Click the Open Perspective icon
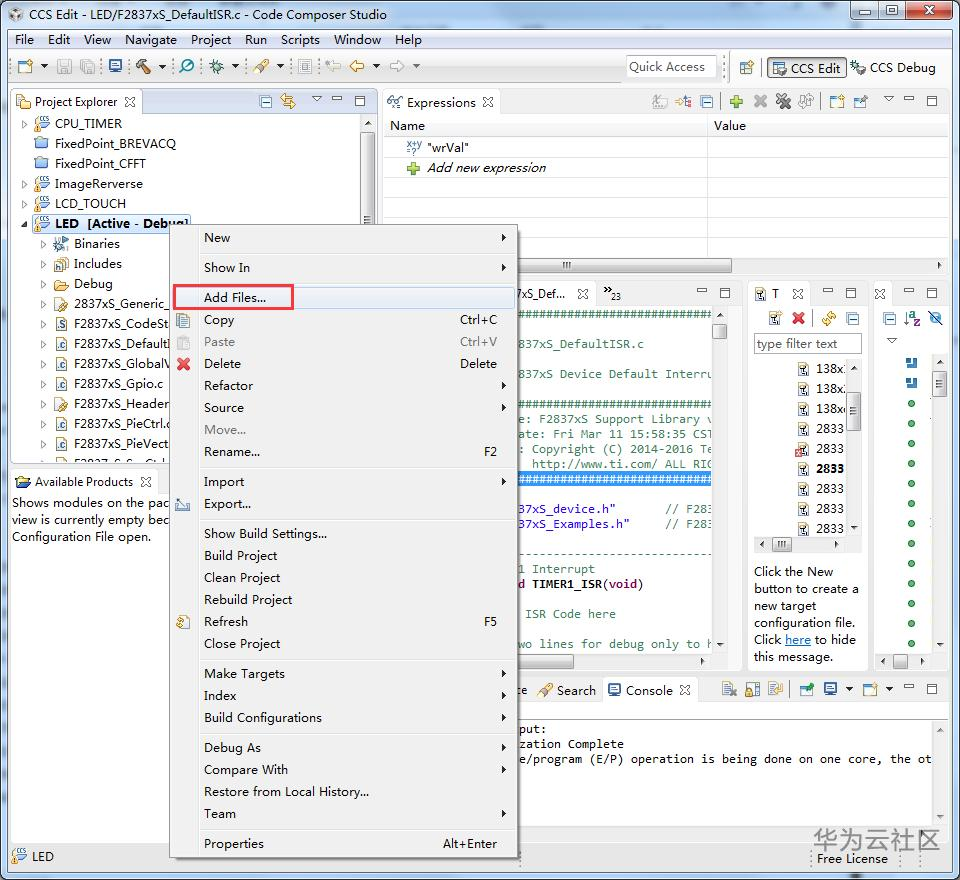This screenshot has height=880, width=960. tap(746, 68)
